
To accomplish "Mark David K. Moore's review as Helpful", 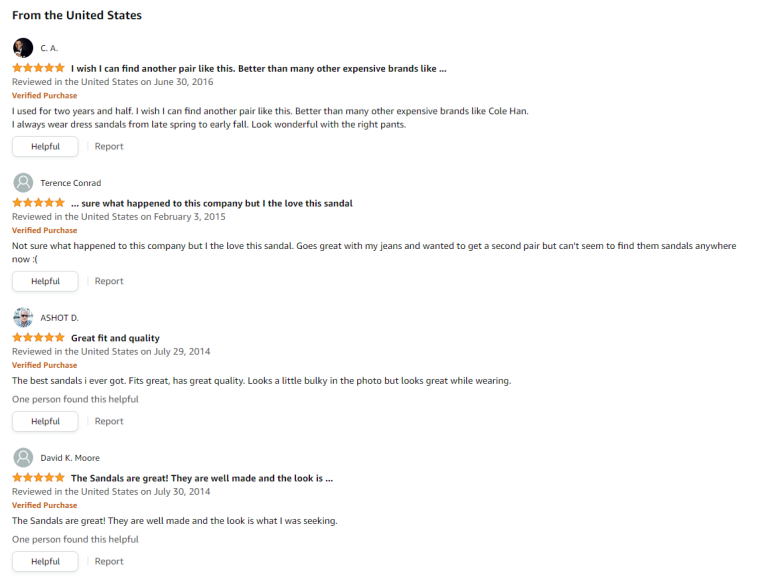I will [x=45, y=562].
